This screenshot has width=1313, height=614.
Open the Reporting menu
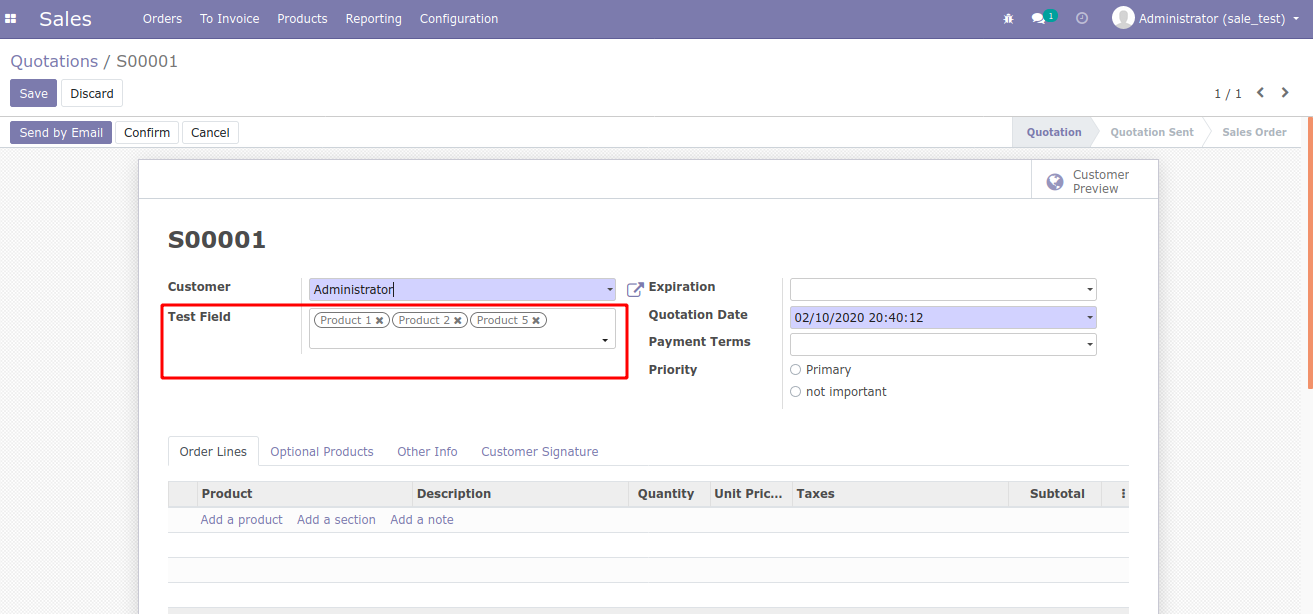click(x=373, y=19)
